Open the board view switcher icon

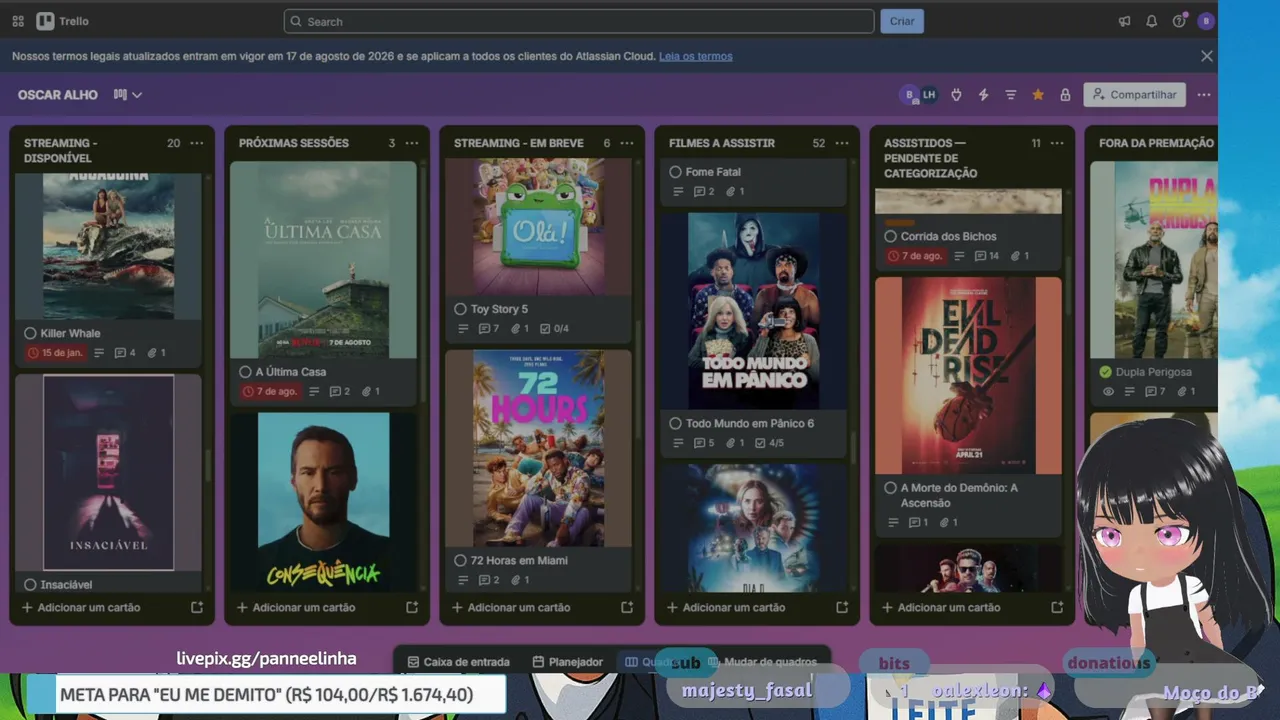(120, 95)
